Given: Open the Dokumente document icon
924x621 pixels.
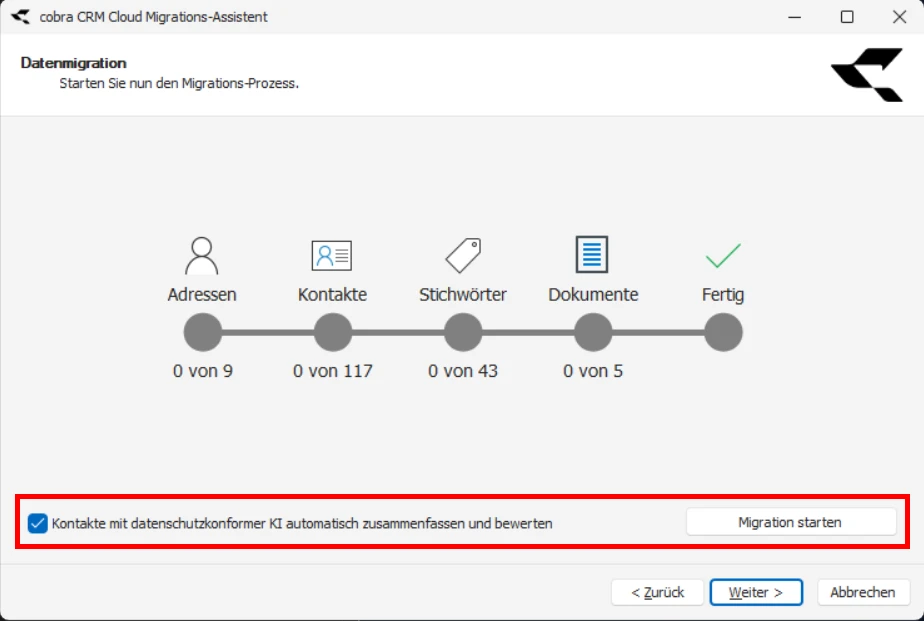Looking at the screenshot, I should pyautogui.click(x=593, y=252).
